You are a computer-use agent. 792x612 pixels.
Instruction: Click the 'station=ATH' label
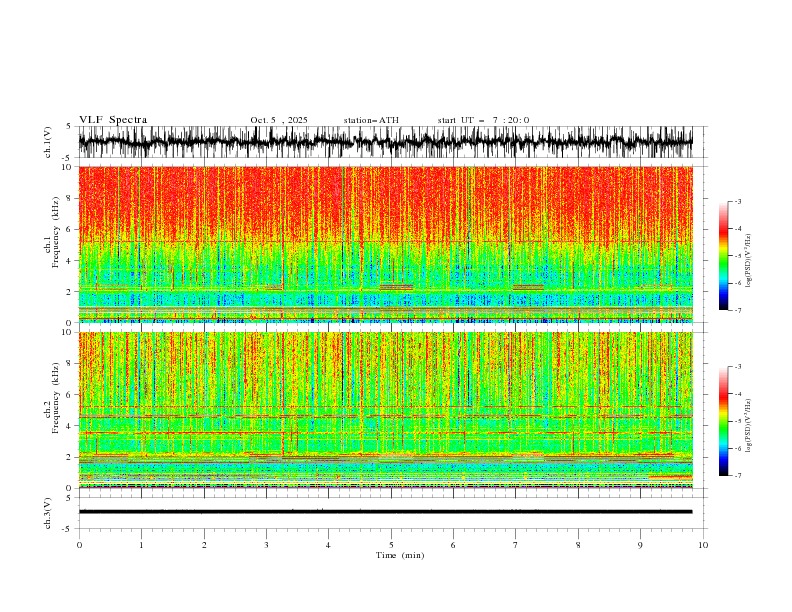coord(371,120)
